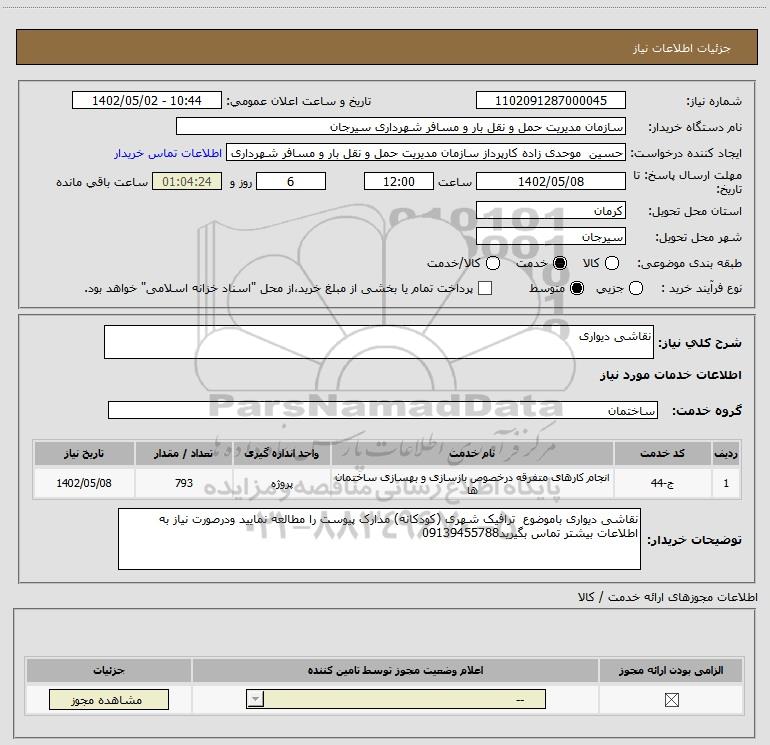This screenshot has width=770, height=745.
Task: Click the تعداد / مقدار column header
Action: (184, 453)
